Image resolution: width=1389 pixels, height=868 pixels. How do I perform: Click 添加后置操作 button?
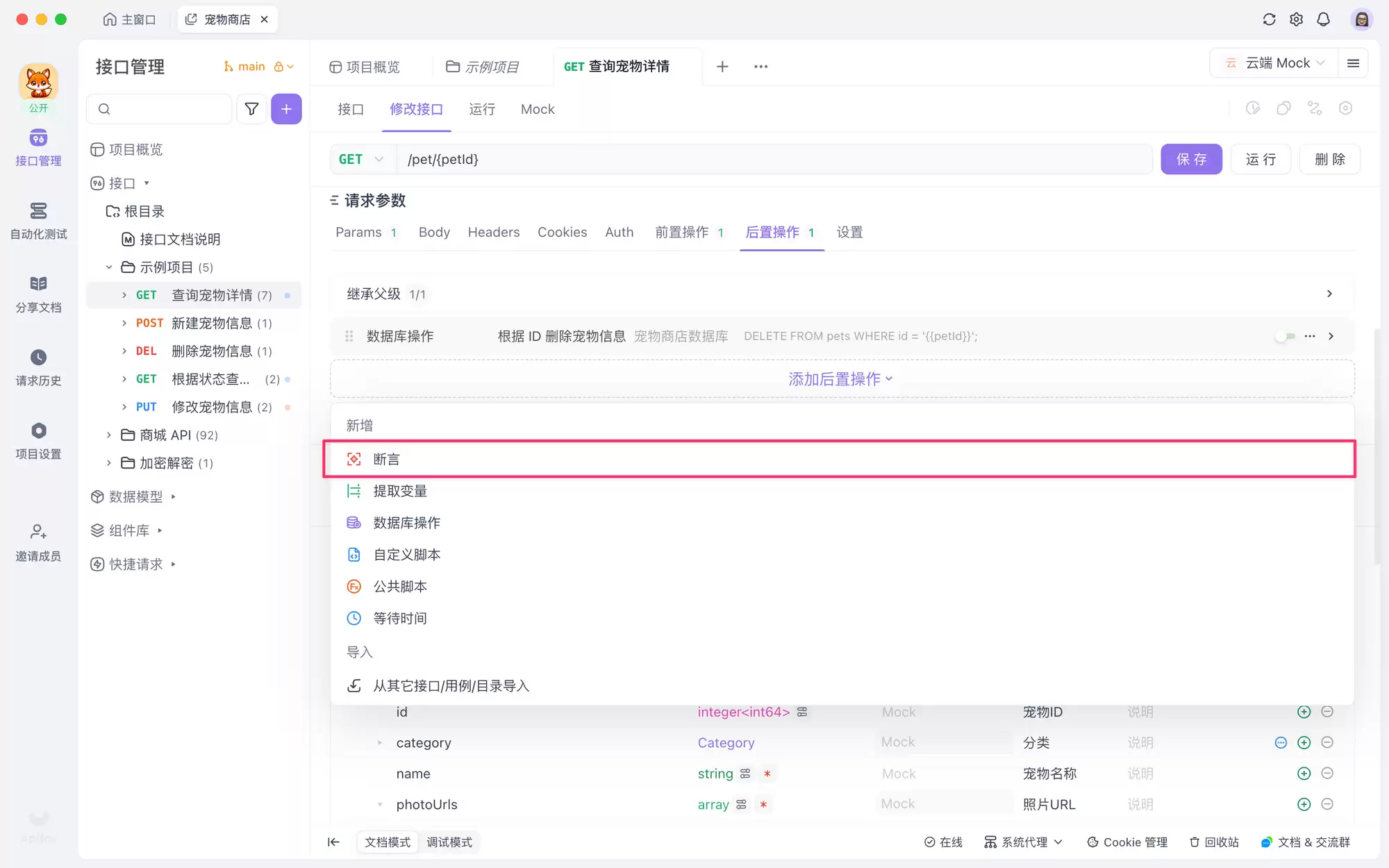pyautogui.click(x=842, y=379)
